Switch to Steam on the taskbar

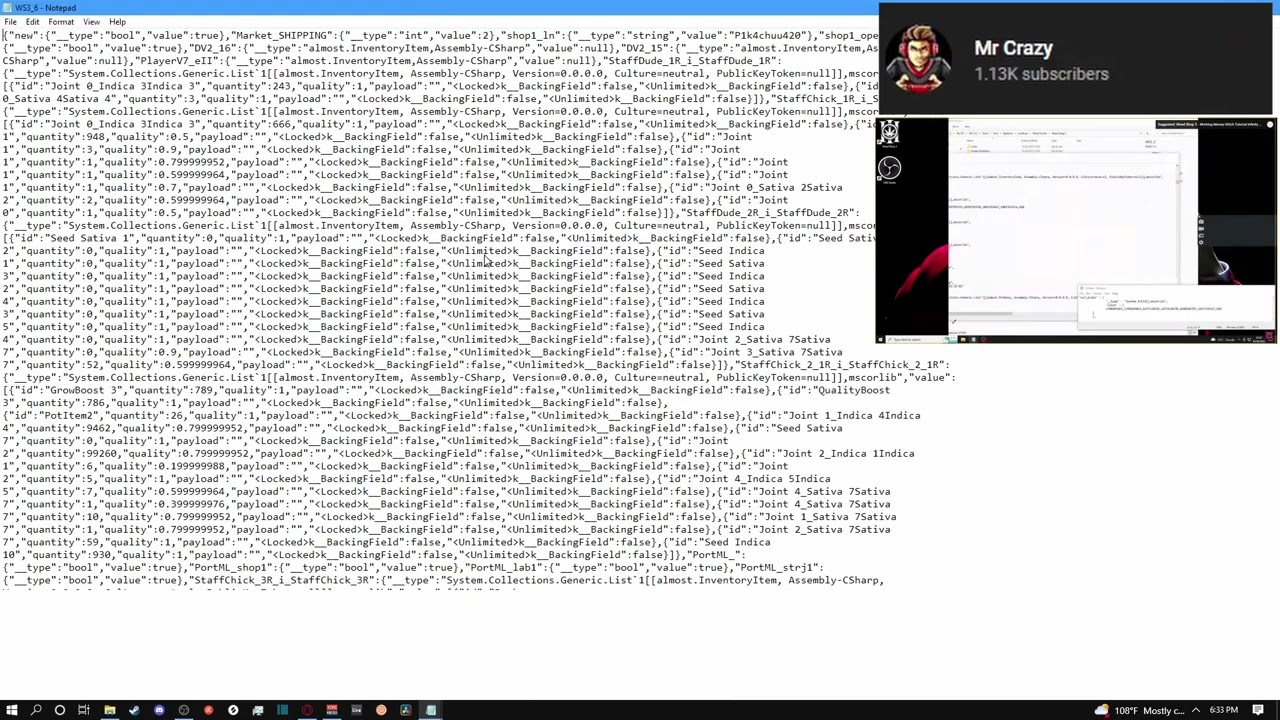pos(134,710)
